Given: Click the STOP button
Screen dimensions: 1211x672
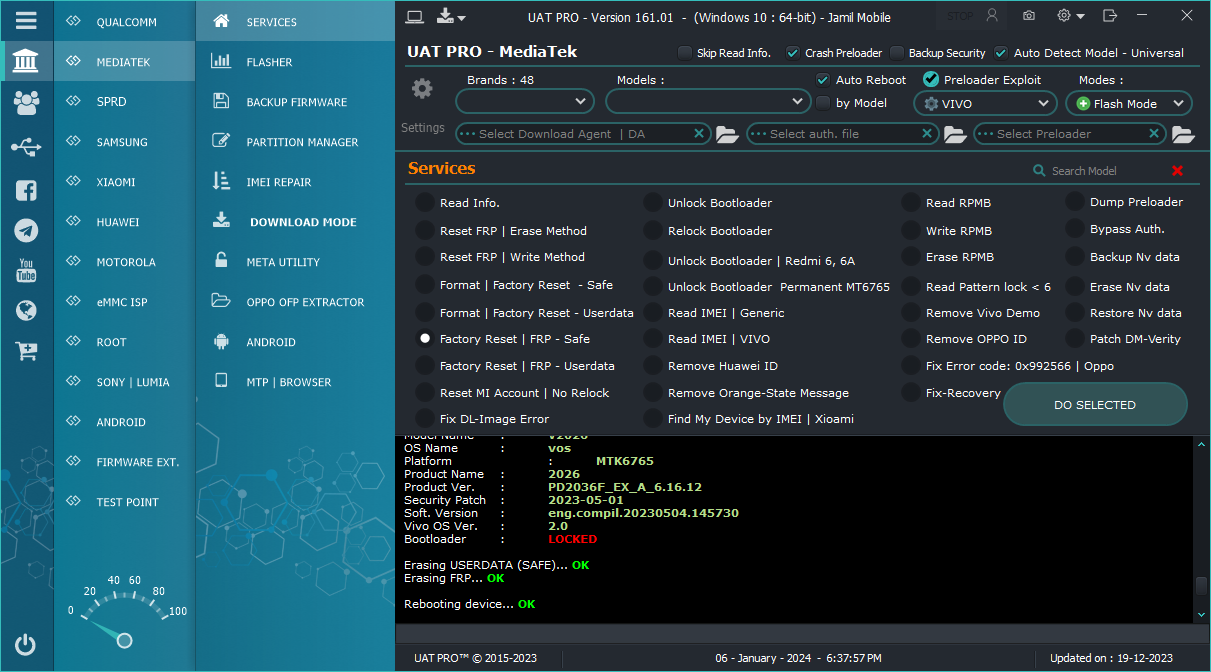Looking at the screenshot, I should (x=959, y=16).
